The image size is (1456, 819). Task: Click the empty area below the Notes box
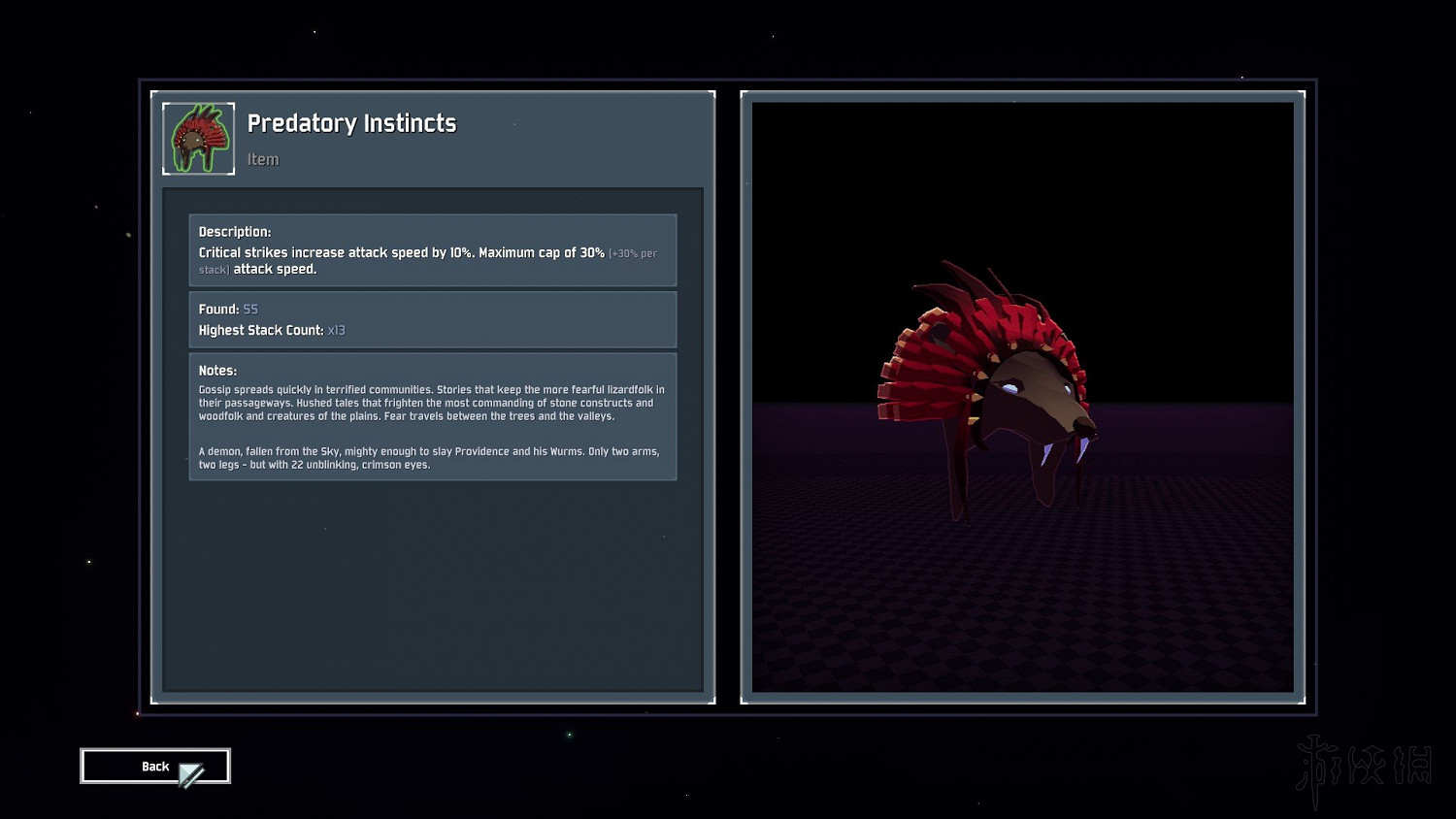(432, 582)
